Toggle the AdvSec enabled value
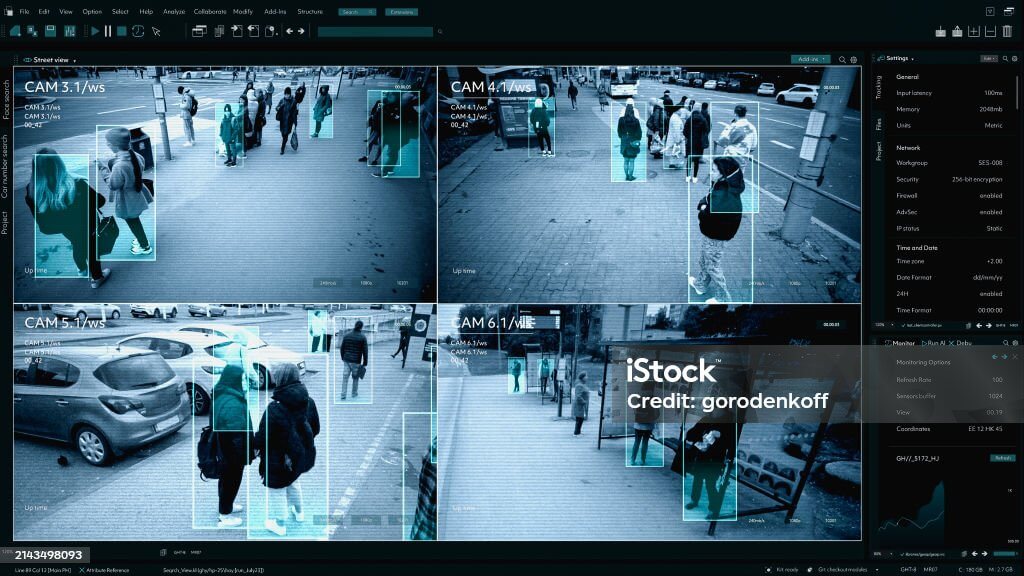This screenshot has height=576, width=1024. tap(990, 212)
